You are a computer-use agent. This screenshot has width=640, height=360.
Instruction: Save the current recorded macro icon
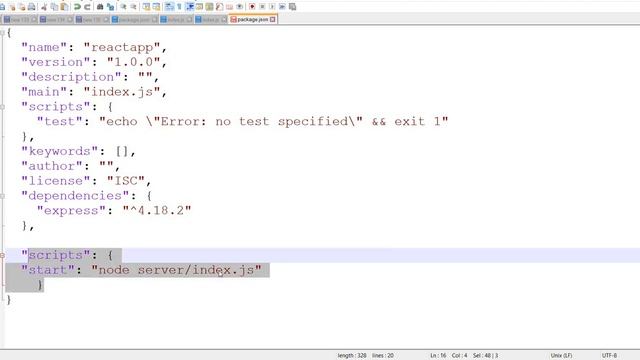[292, 7]
